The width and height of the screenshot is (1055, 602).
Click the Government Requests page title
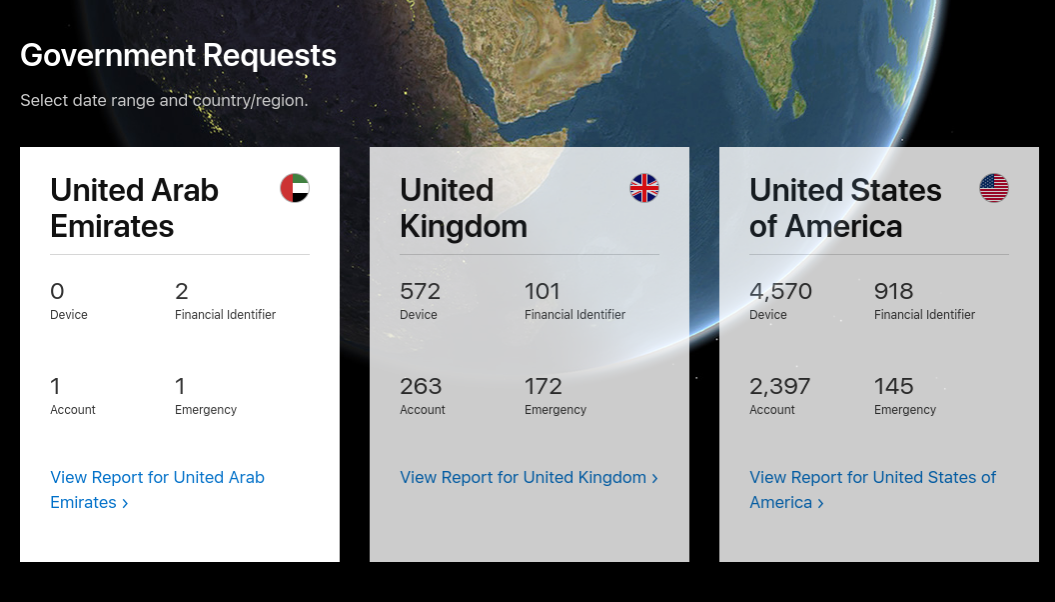tap(178, 55)
